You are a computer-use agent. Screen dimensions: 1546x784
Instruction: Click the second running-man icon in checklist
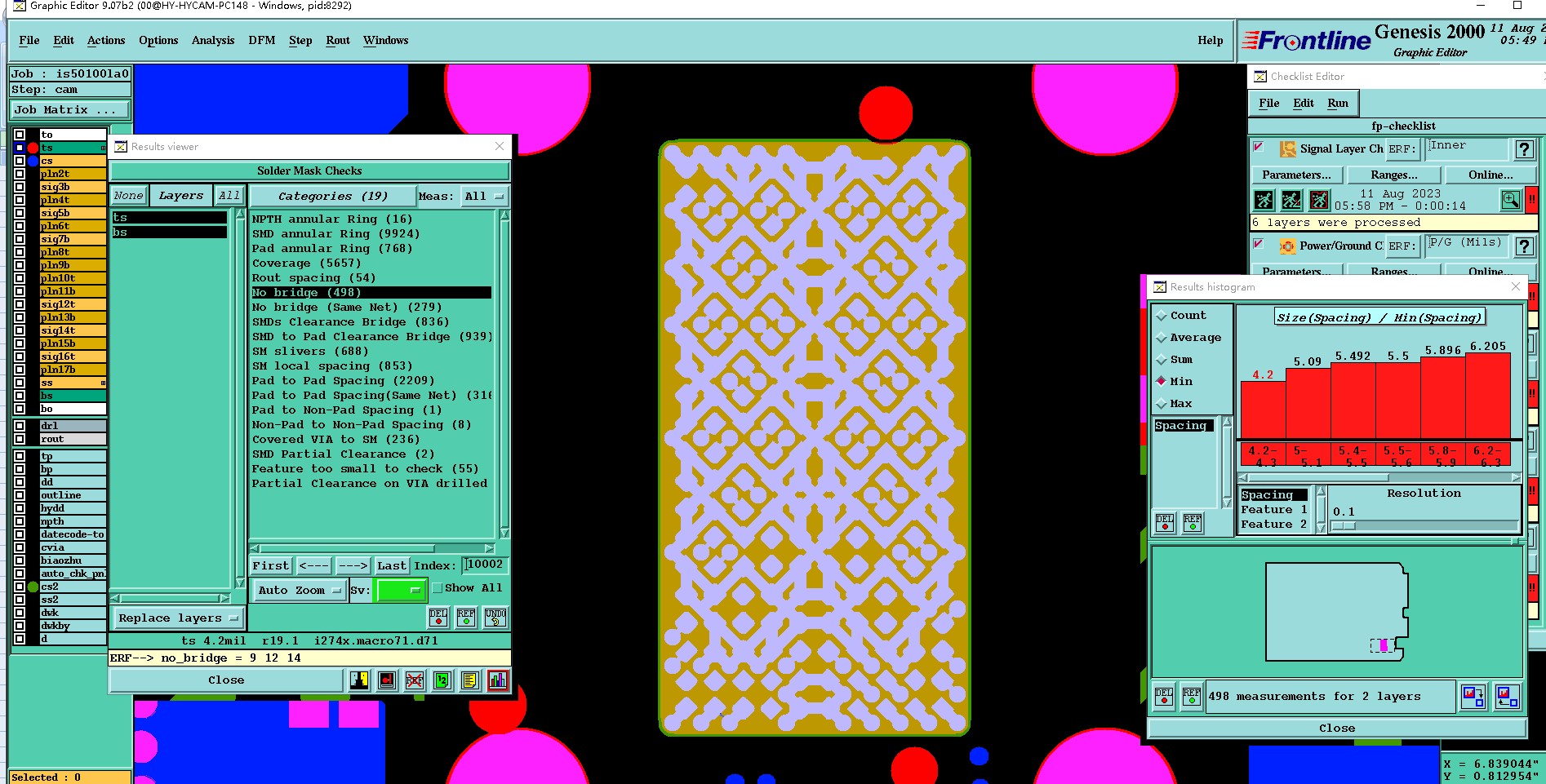coord(1291,199)
